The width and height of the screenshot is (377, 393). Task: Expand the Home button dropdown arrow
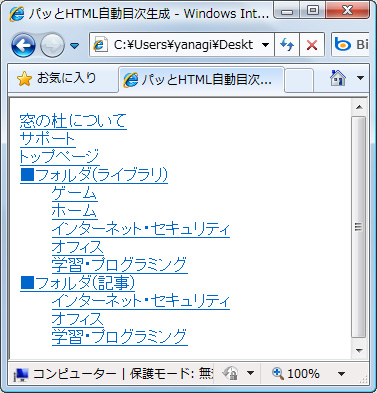[x=360, y=78]
